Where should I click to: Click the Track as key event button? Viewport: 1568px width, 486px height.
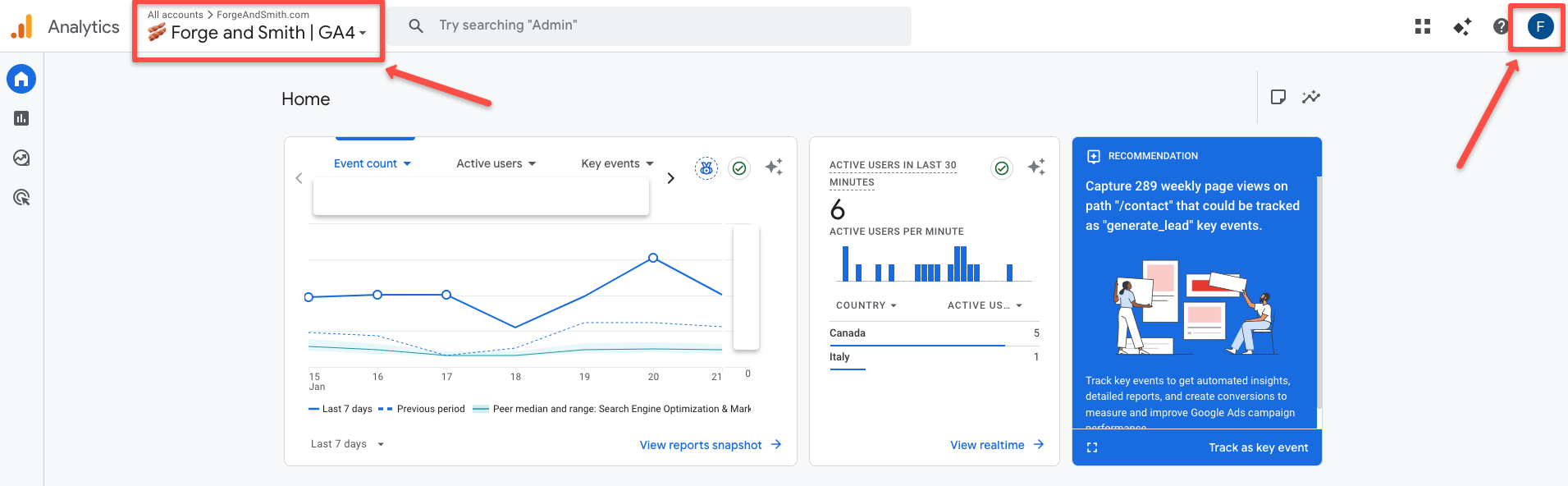(1258, 447)
